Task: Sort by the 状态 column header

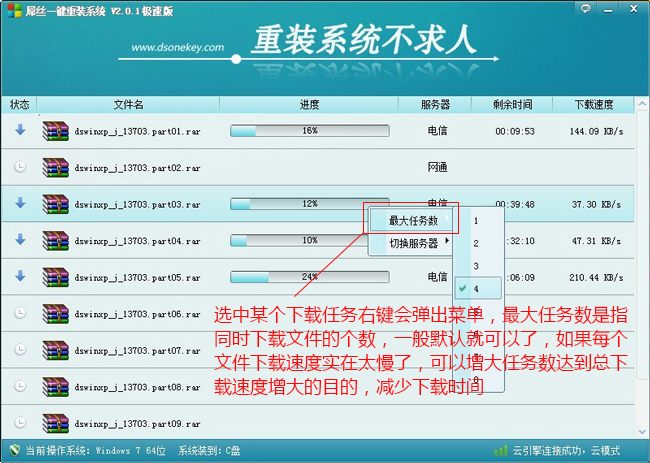Action: tap(19, 104)
